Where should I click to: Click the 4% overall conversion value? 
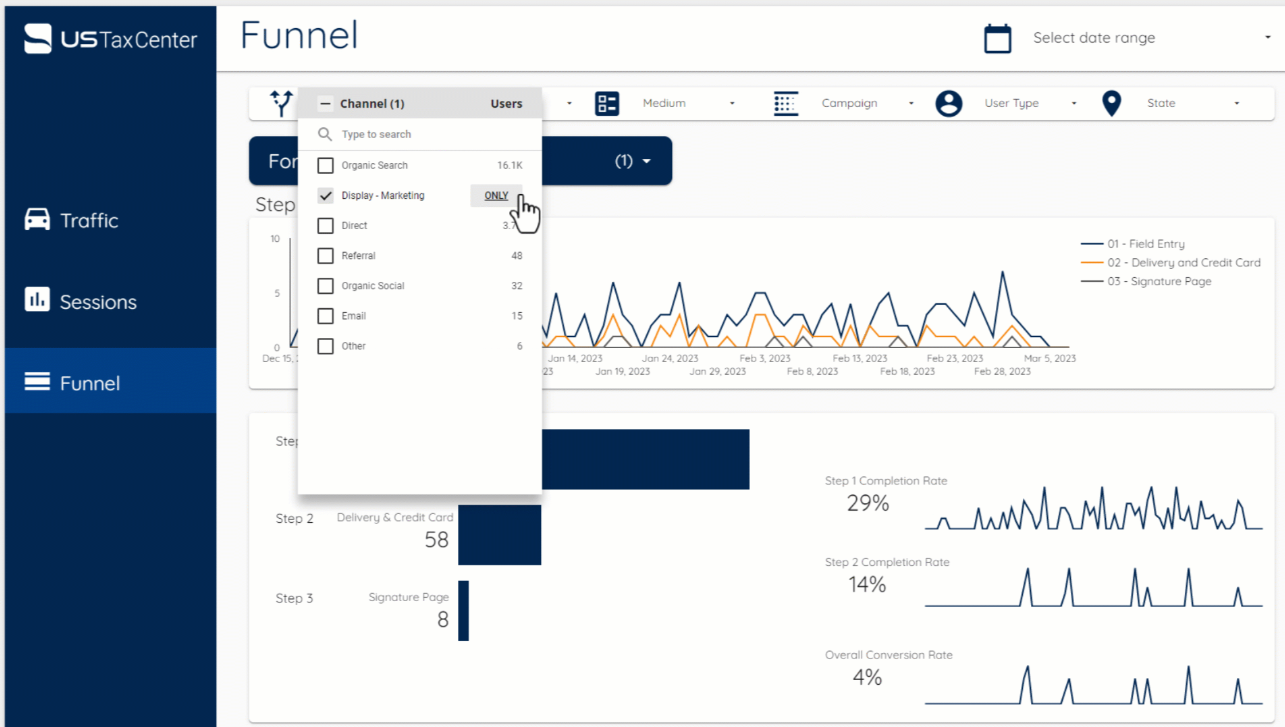tap(867, 677)
